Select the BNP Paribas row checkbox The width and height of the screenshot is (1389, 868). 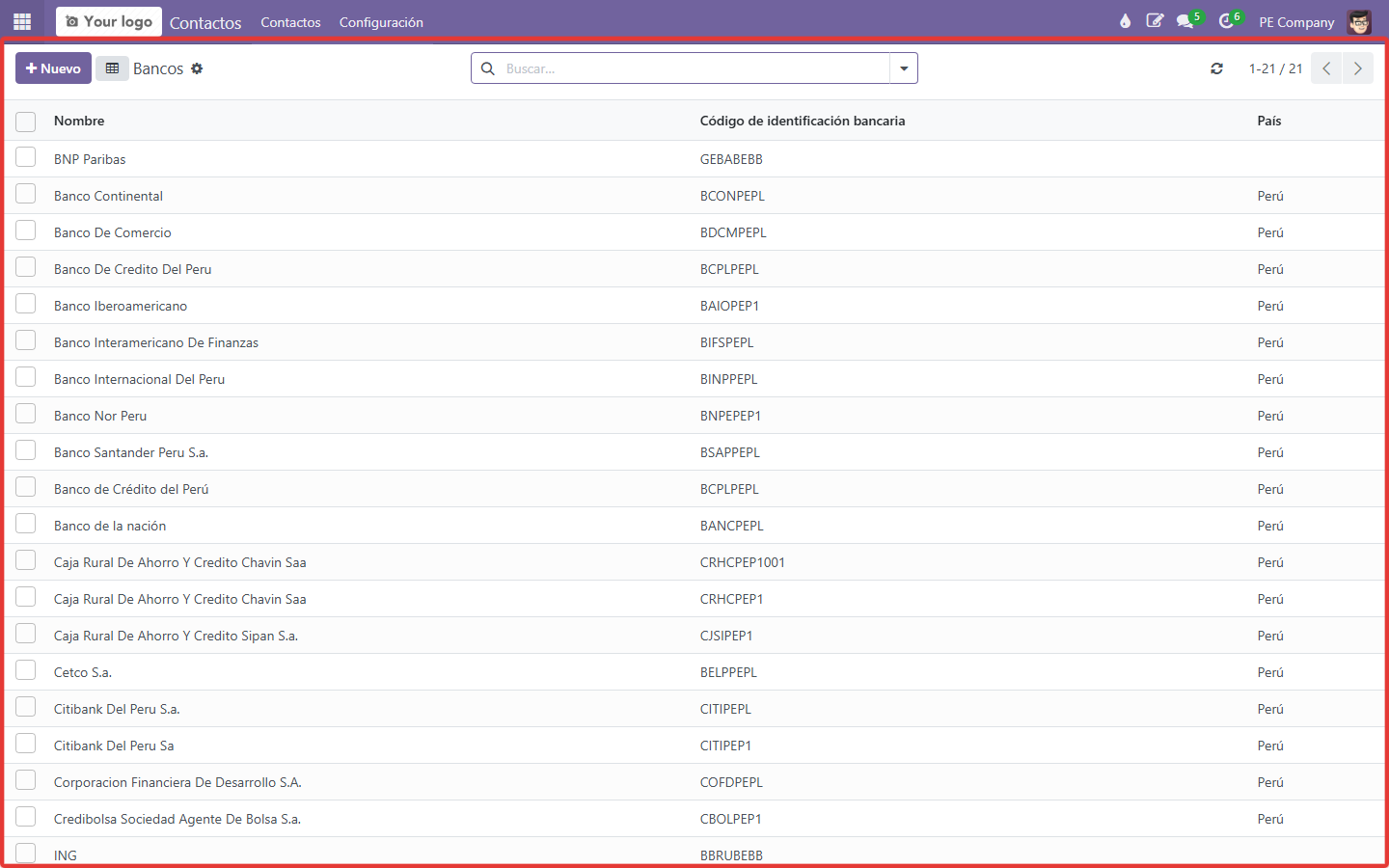tap(26, 157)
